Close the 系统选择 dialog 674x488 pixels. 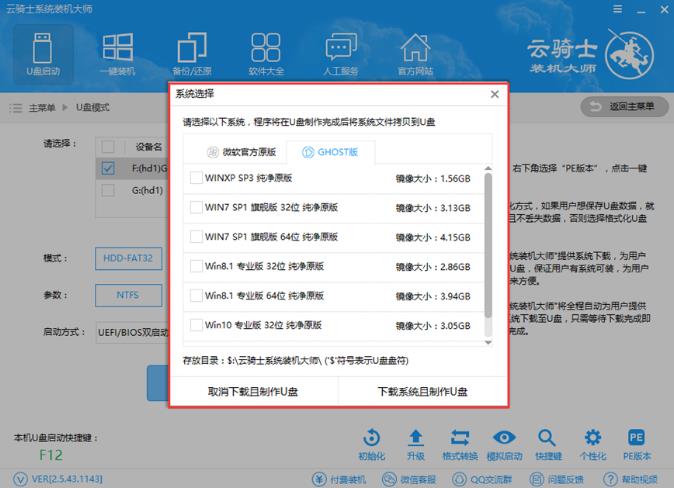pos(495,94)
